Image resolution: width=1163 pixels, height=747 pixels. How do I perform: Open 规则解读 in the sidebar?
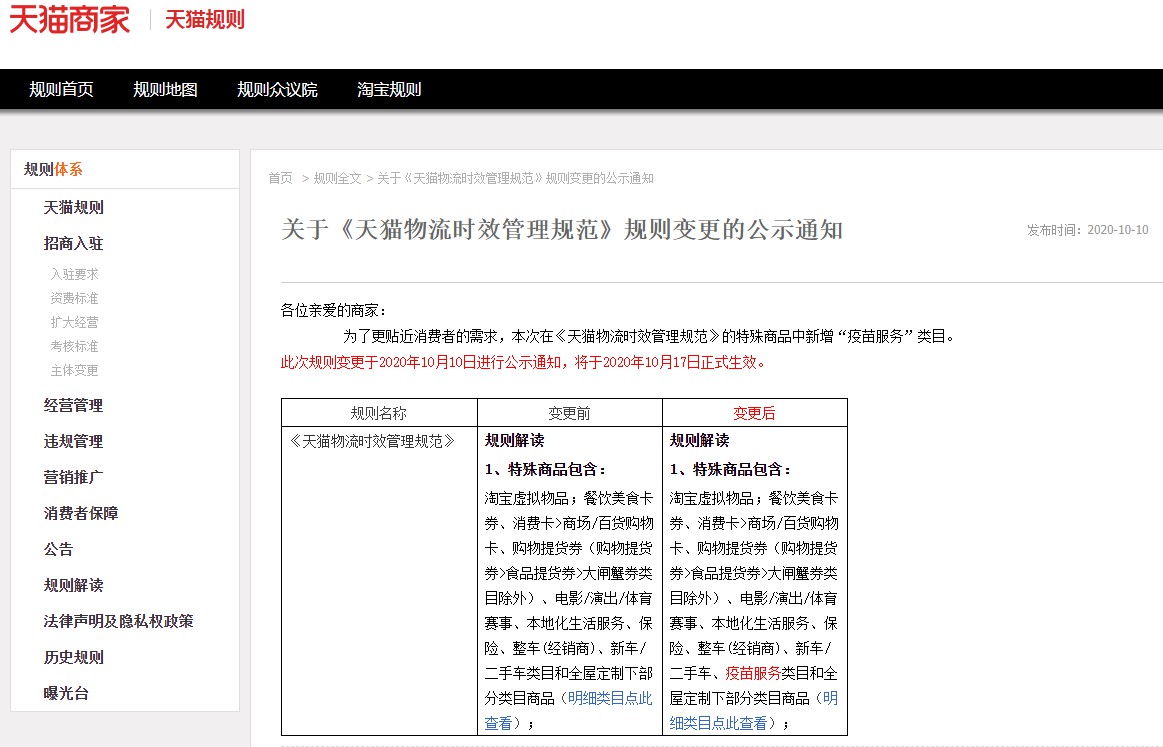pyautogui.click(x=73, y=585)
